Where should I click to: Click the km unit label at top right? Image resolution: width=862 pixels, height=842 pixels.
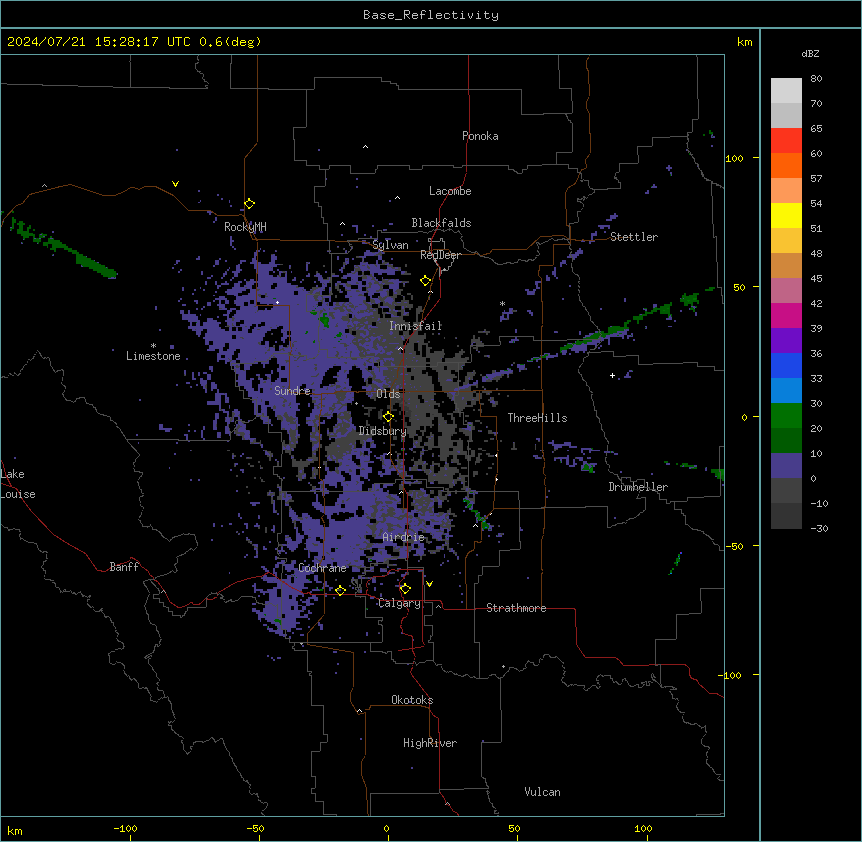(745, 42)
